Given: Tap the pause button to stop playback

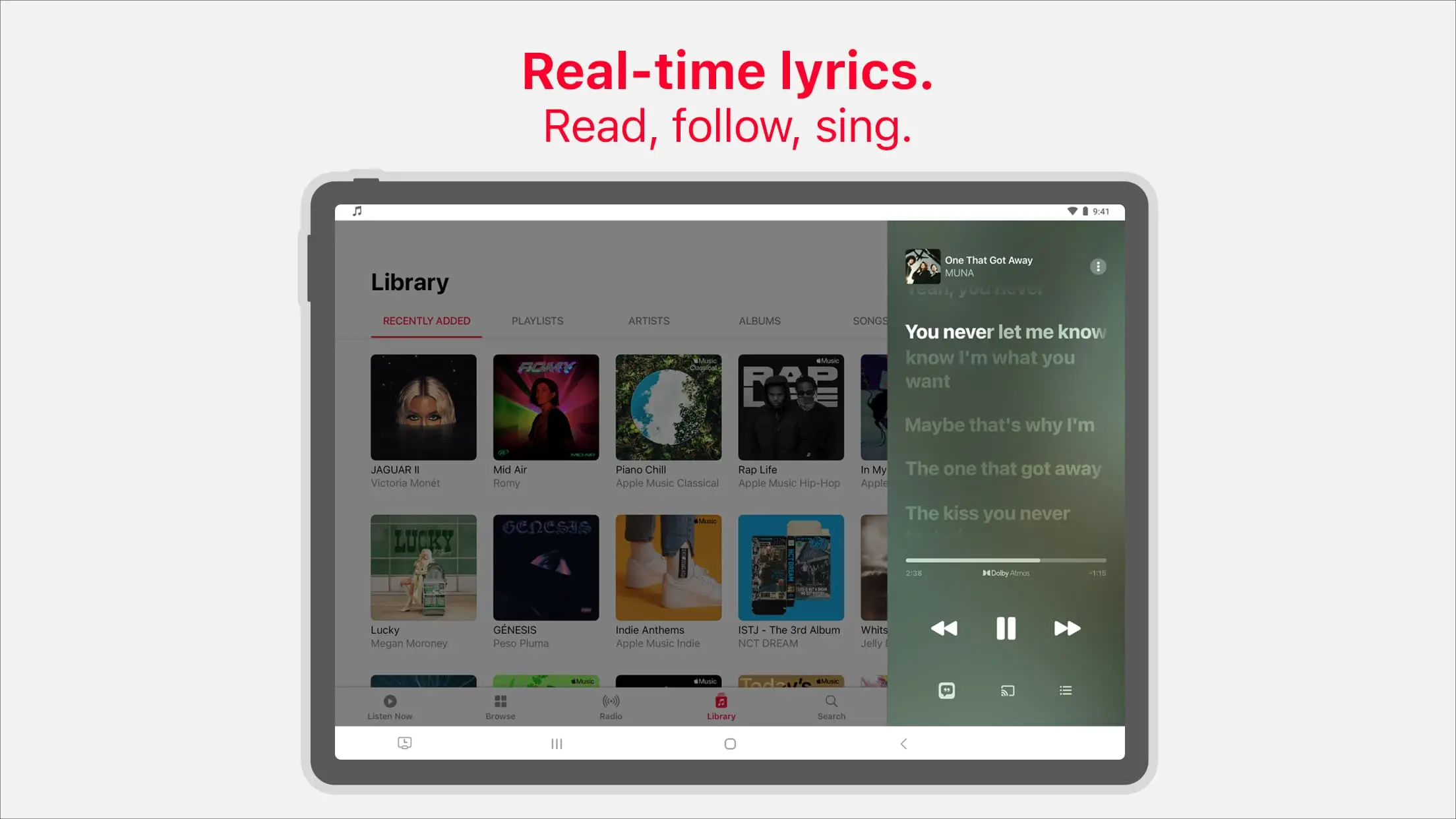Looking at the screenshot, I should click(1005, 628).
